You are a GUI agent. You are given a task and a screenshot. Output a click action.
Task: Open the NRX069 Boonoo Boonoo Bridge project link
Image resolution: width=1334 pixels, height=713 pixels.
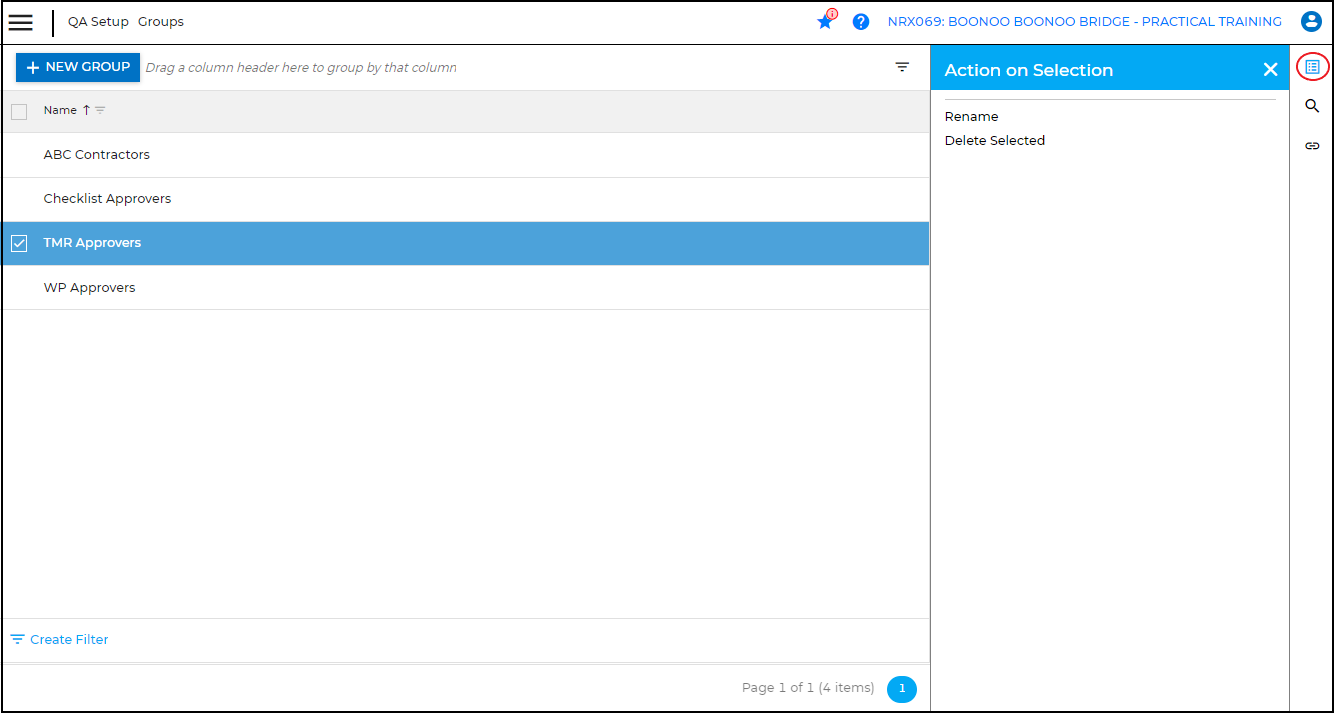(x=1084, y=22)
